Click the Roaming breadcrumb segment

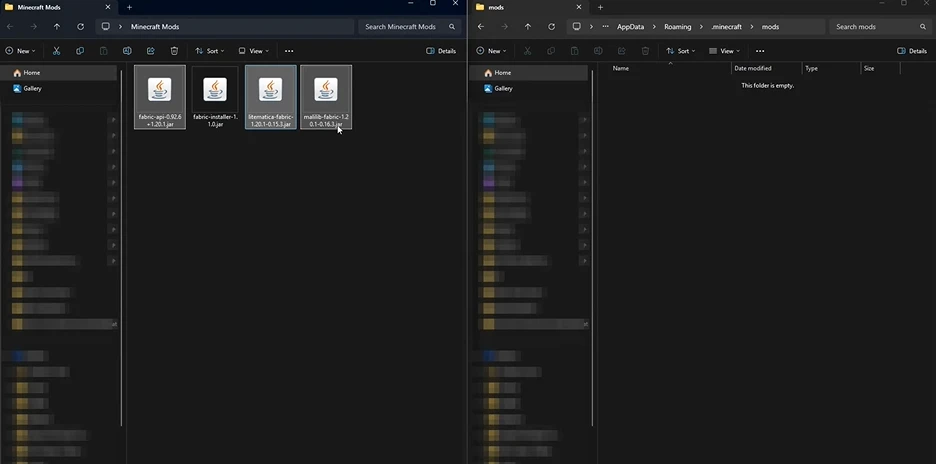pyautogui.click(x=677, y=27)
